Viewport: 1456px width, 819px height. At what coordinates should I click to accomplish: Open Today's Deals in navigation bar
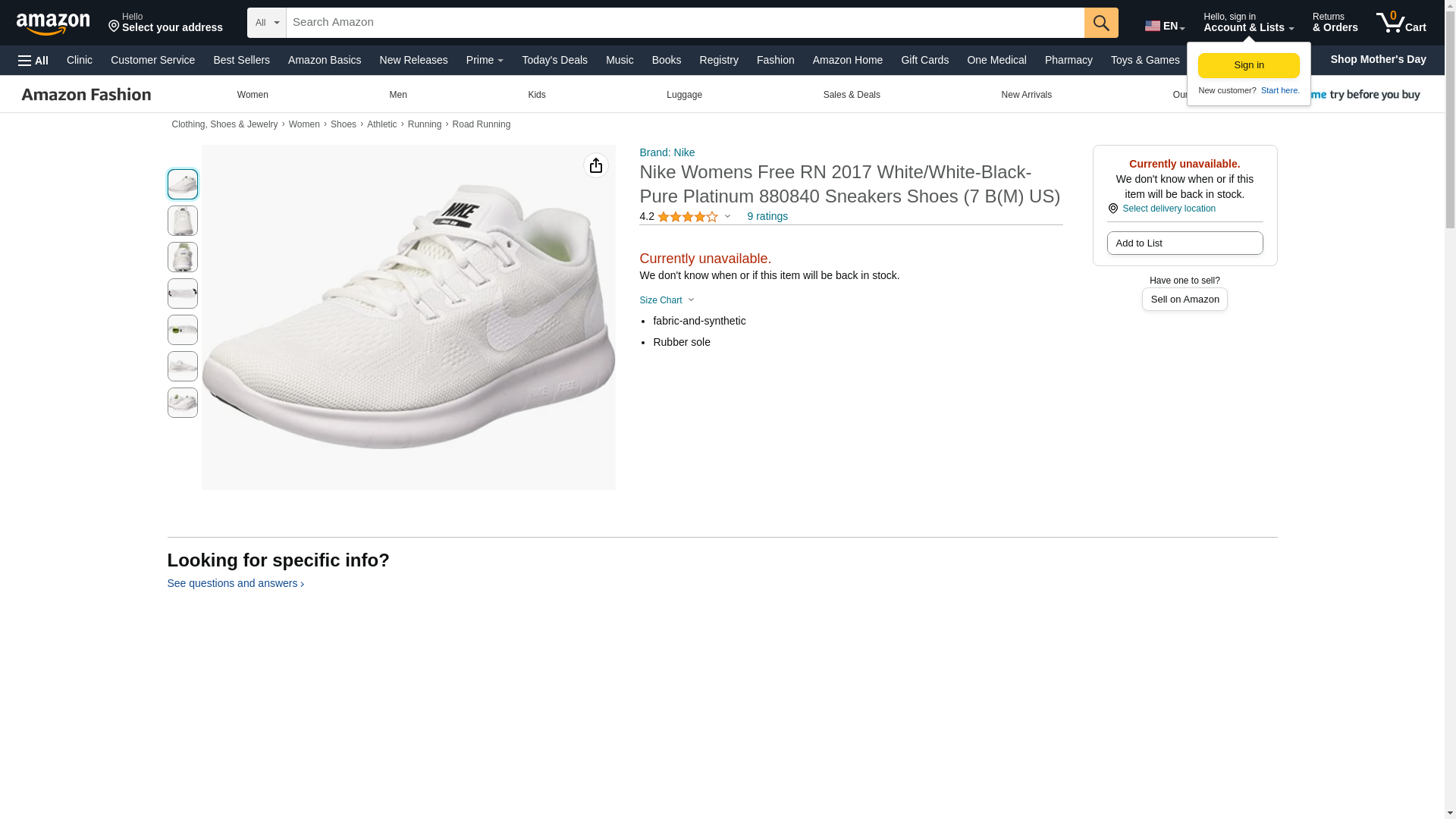[x=554, y=60]
